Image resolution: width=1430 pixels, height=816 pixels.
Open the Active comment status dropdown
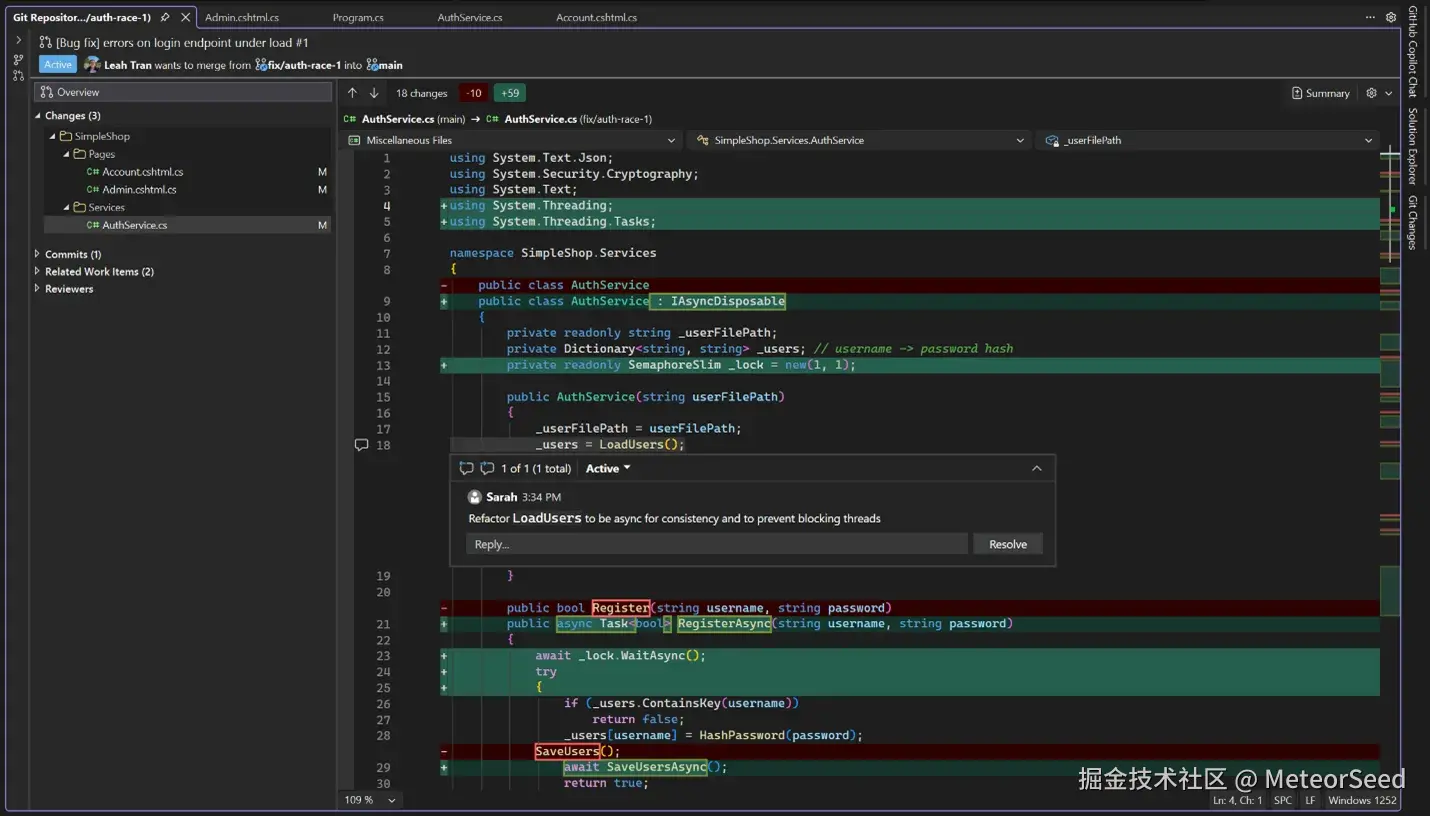(608, 468)
